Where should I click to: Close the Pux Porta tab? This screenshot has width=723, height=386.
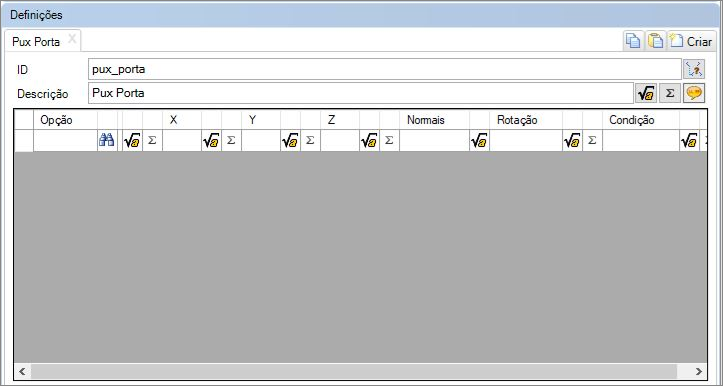tap(72, 39)
